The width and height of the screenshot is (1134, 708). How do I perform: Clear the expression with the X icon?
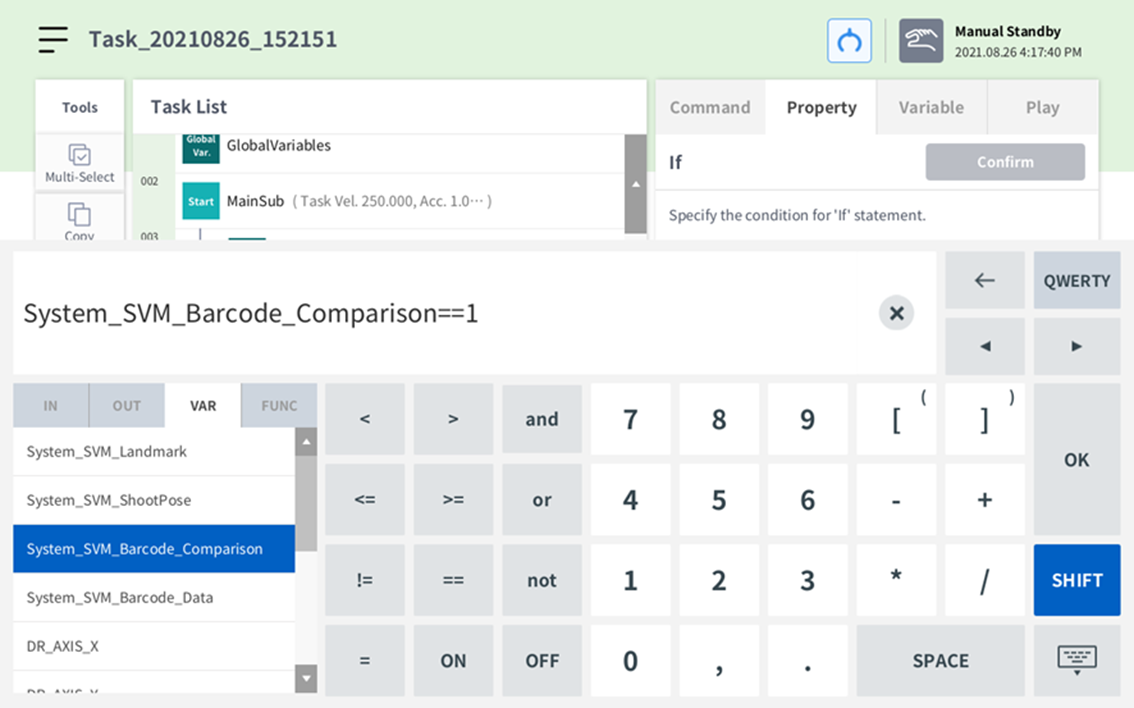coord(896,313)
